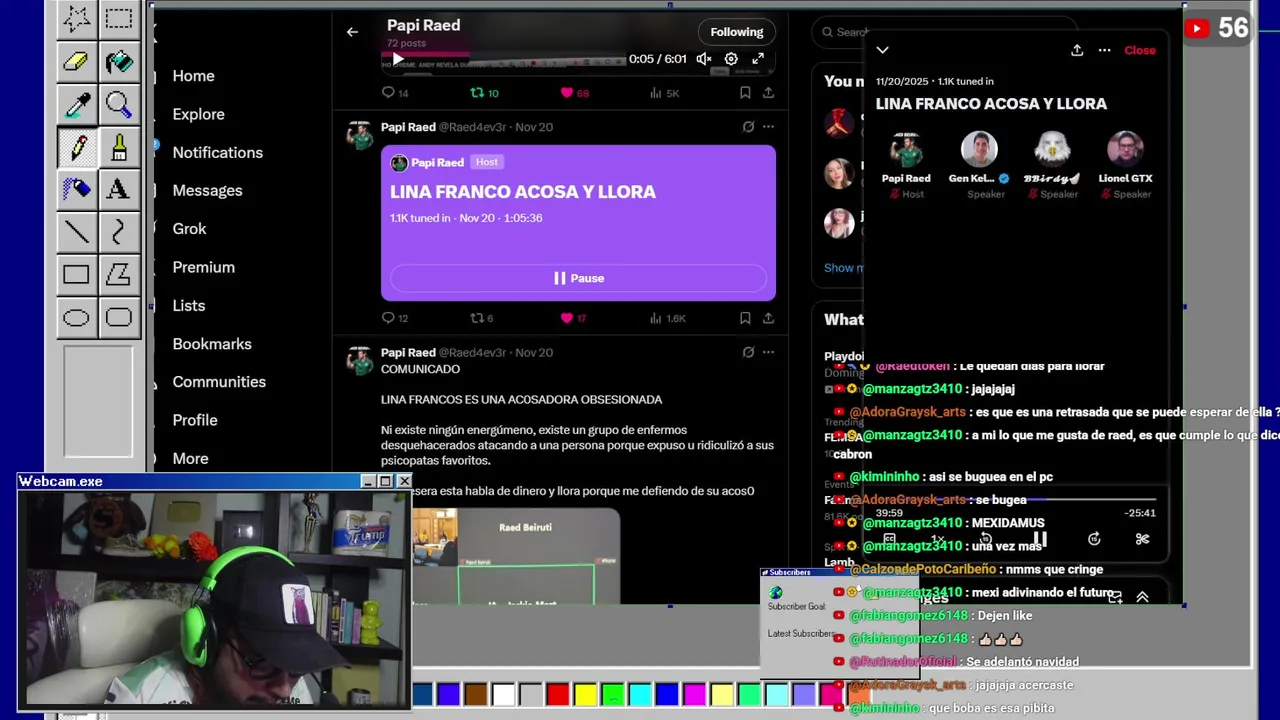Expand the More item in sidebar

190,458
